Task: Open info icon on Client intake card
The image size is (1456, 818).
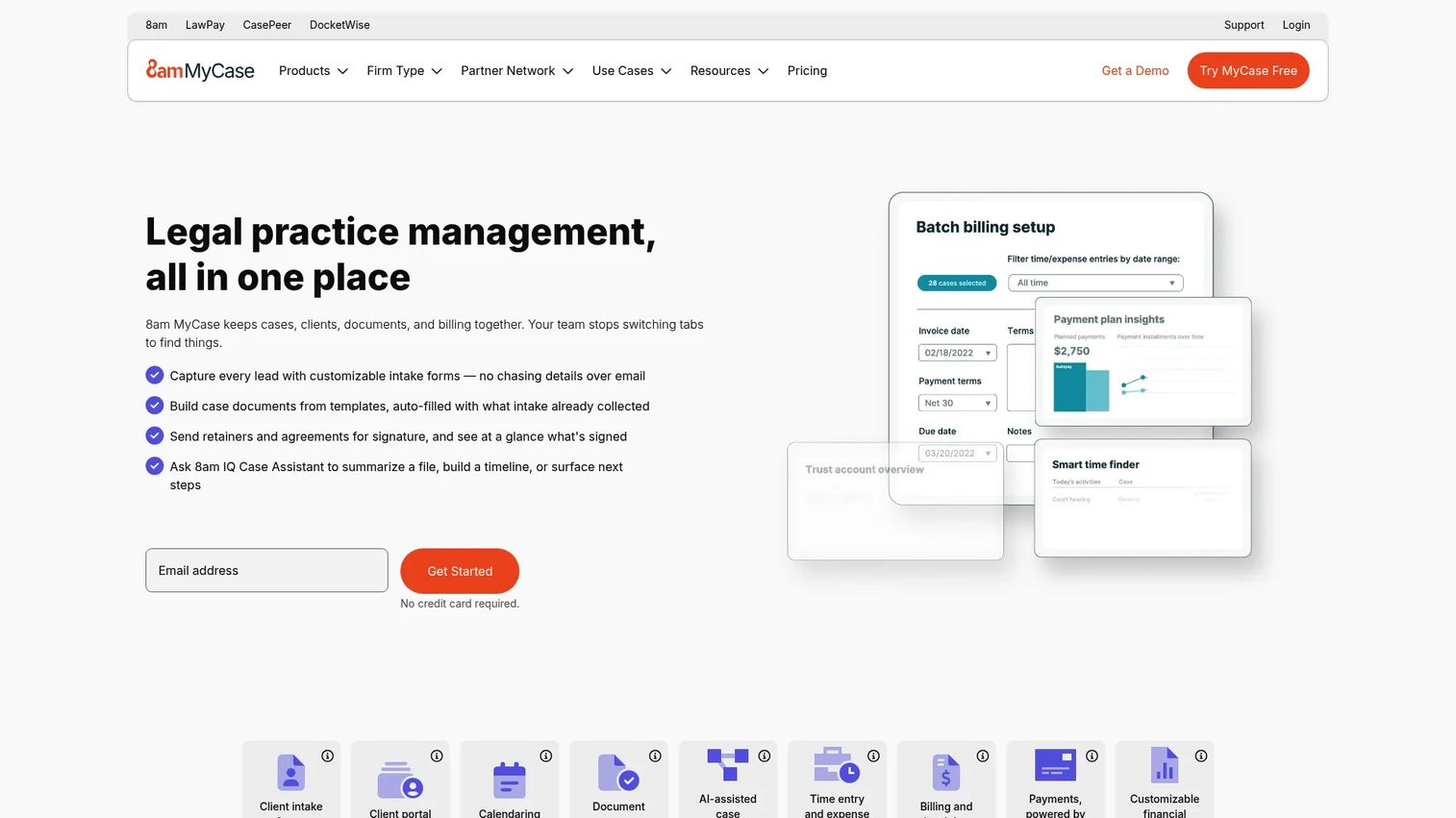Action: pos(328,756)
